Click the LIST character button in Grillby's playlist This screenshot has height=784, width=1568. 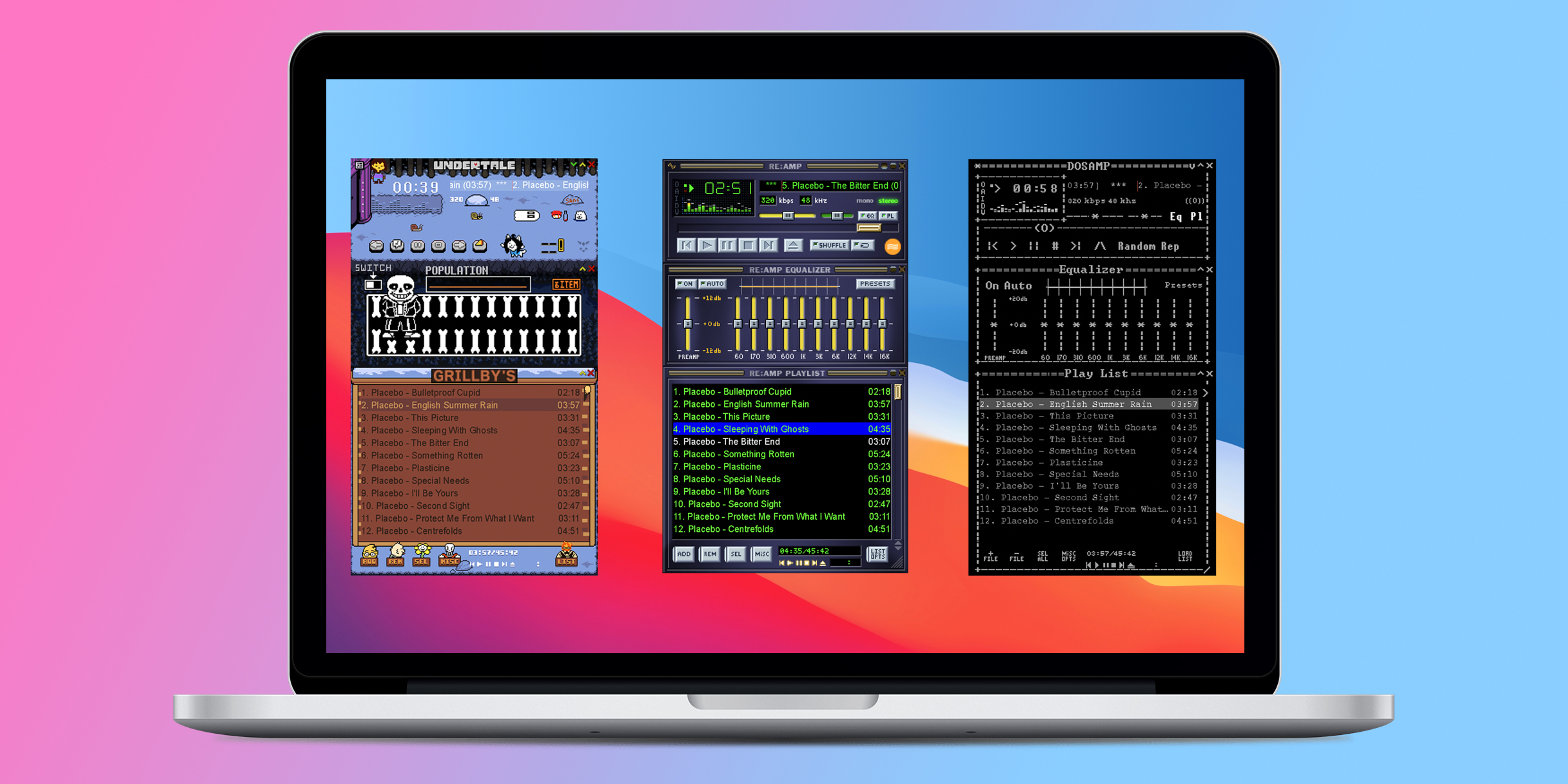(x=566, y=554)
